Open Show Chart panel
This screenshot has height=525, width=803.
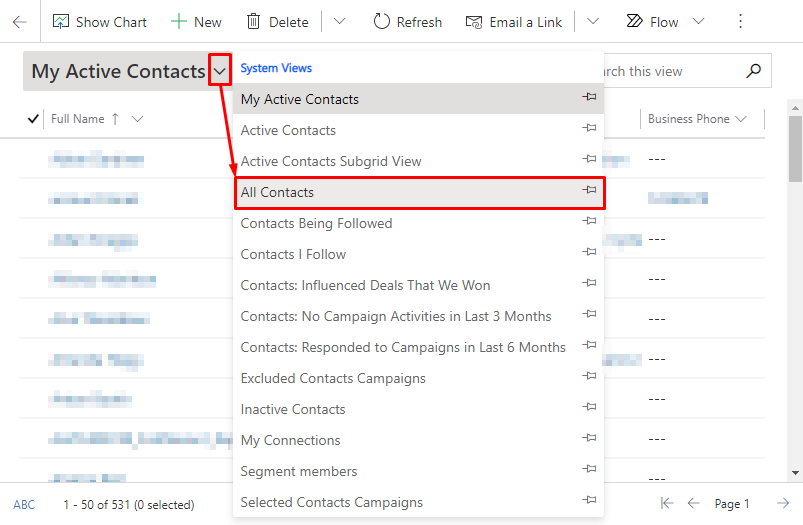100,22
